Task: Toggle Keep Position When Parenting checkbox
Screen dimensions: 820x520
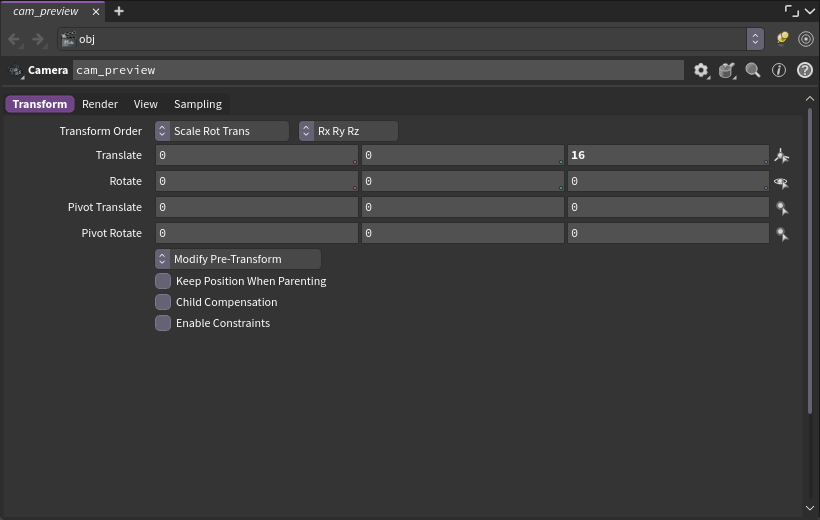Action: pos(163,281)
